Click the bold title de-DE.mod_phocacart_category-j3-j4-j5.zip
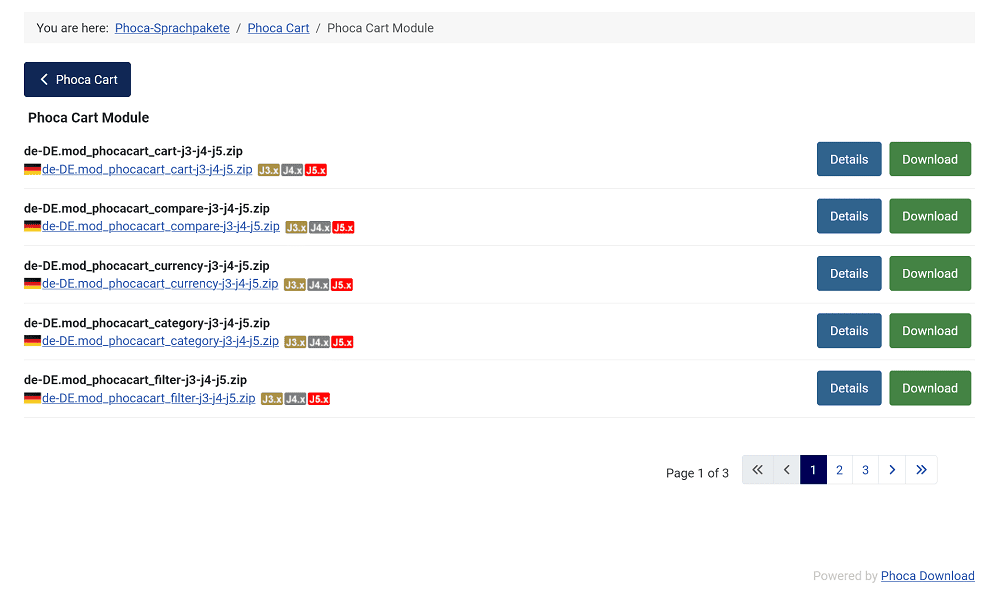 147,323
